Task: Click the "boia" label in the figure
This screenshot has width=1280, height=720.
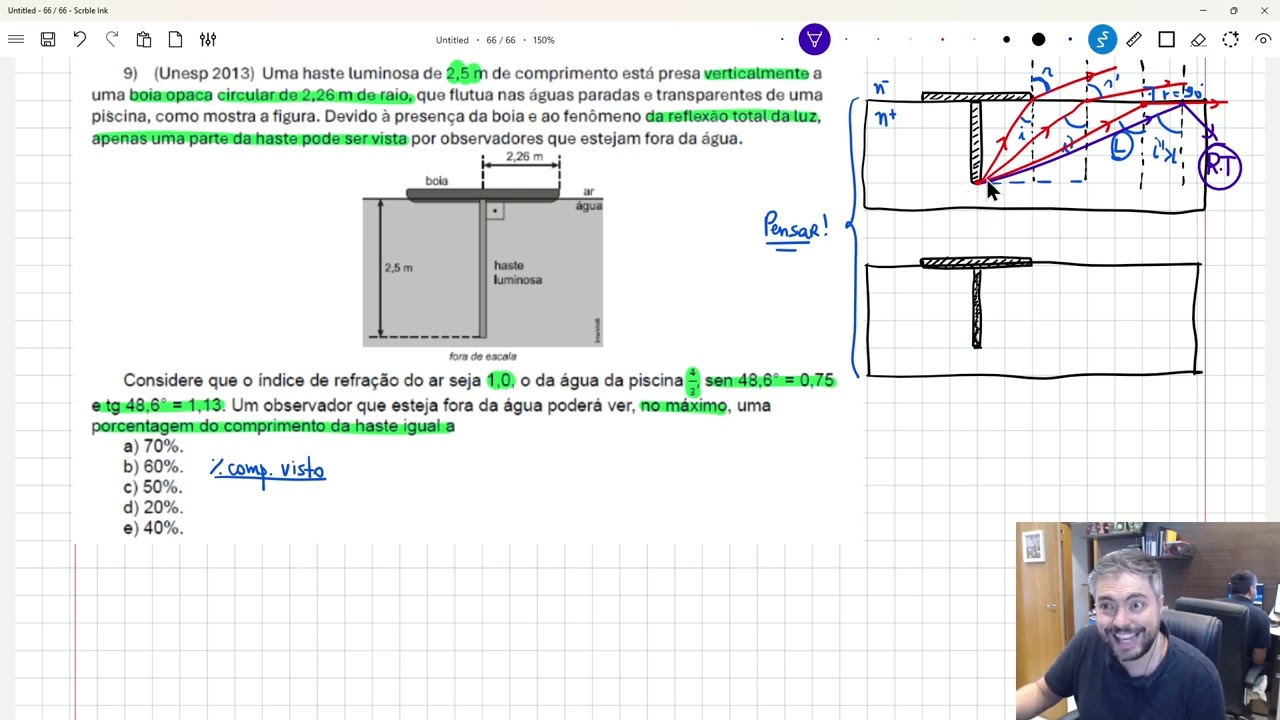Action: (x=437, y=181)
